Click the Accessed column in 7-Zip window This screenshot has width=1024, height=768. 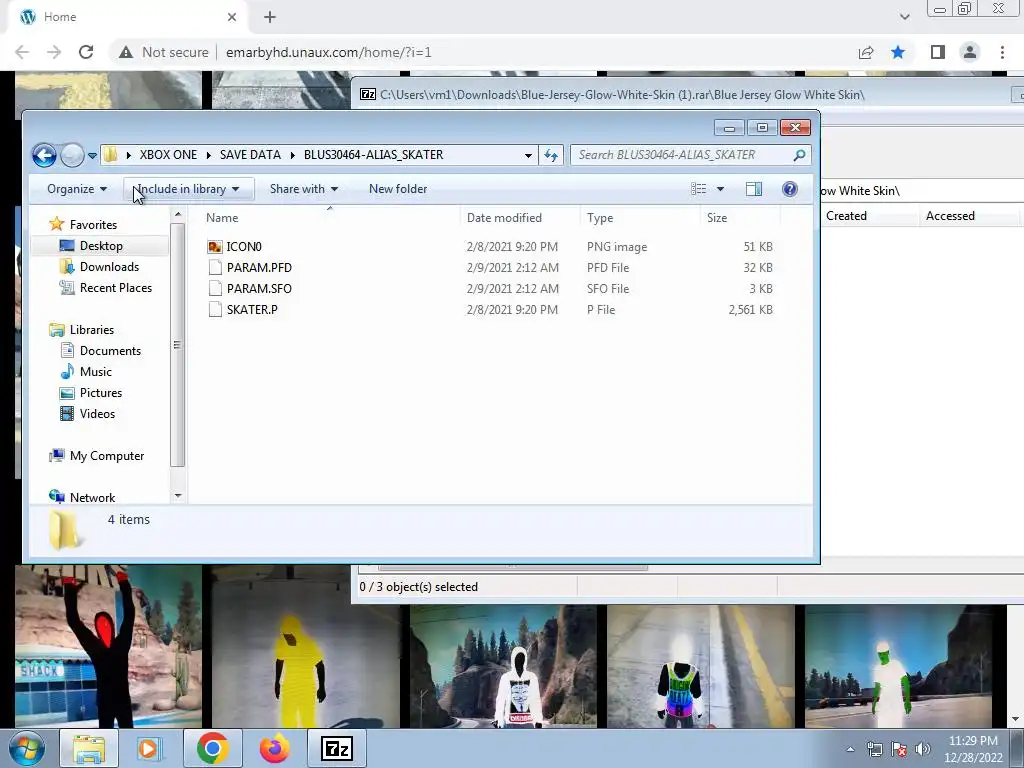click(x=950, y=216)
